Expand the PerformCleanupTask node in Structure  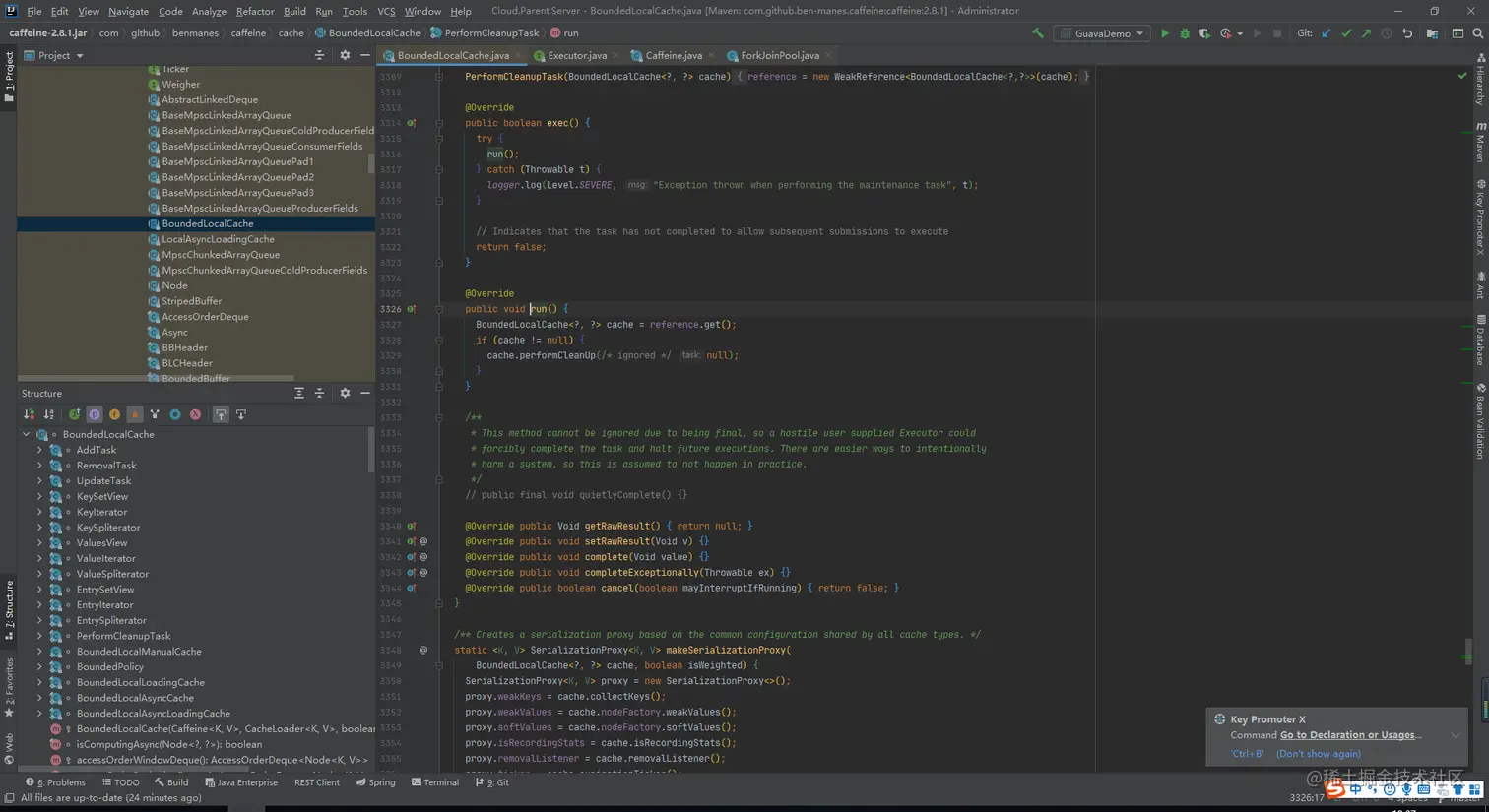(x=39, y=636)
